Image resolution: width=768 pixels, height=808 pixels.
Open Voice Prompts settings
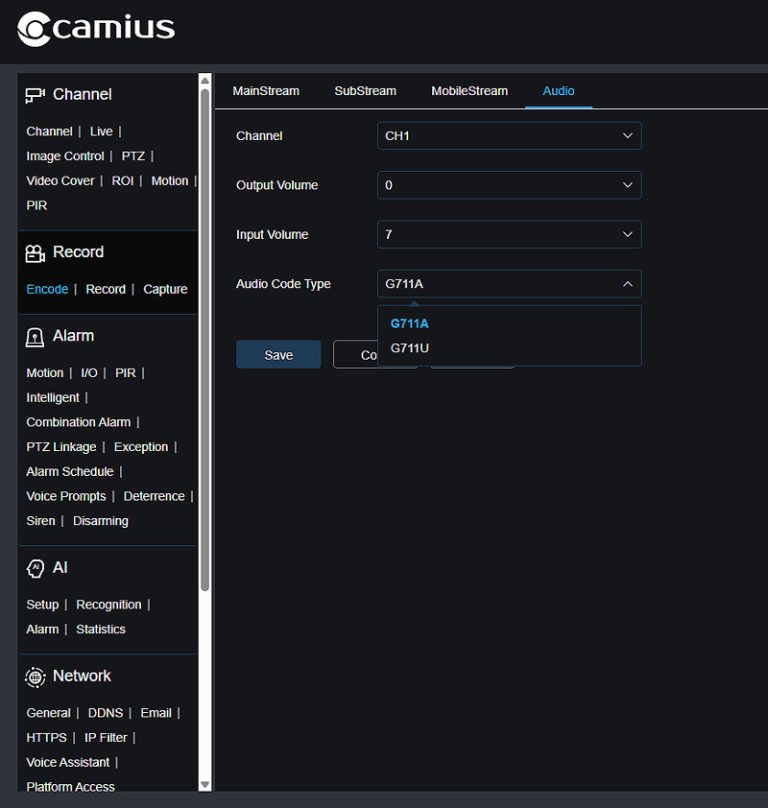coord(66,496)
